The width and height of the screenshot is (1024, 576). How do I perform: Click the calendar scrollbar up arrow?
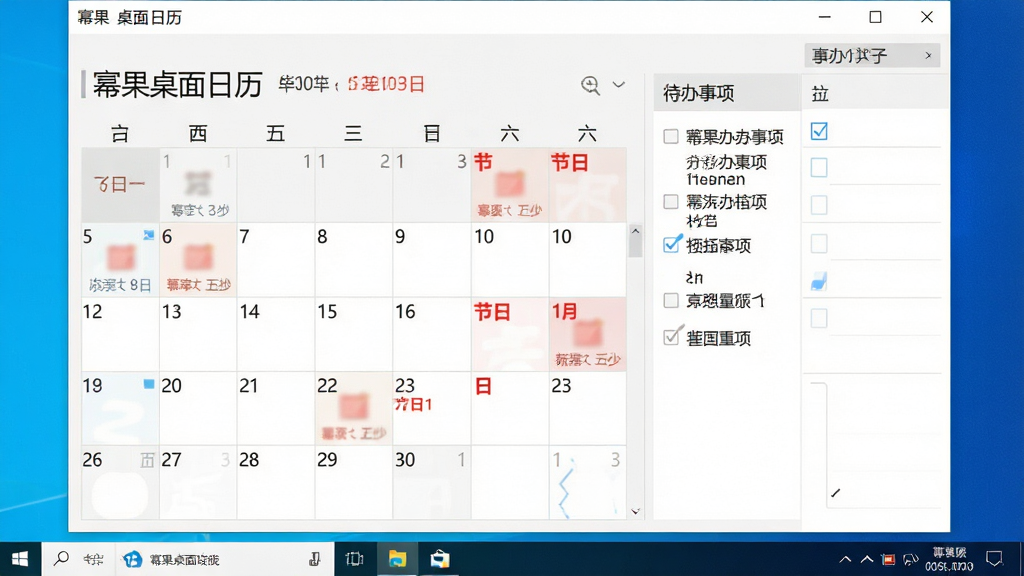635,231
